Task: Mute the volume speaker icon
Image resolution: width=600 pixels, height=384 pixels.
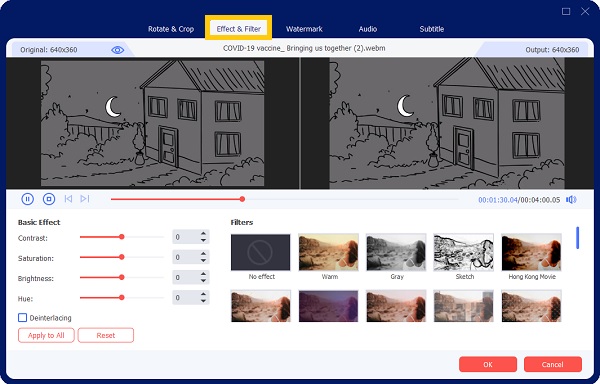Action: (x=571, y=200)
